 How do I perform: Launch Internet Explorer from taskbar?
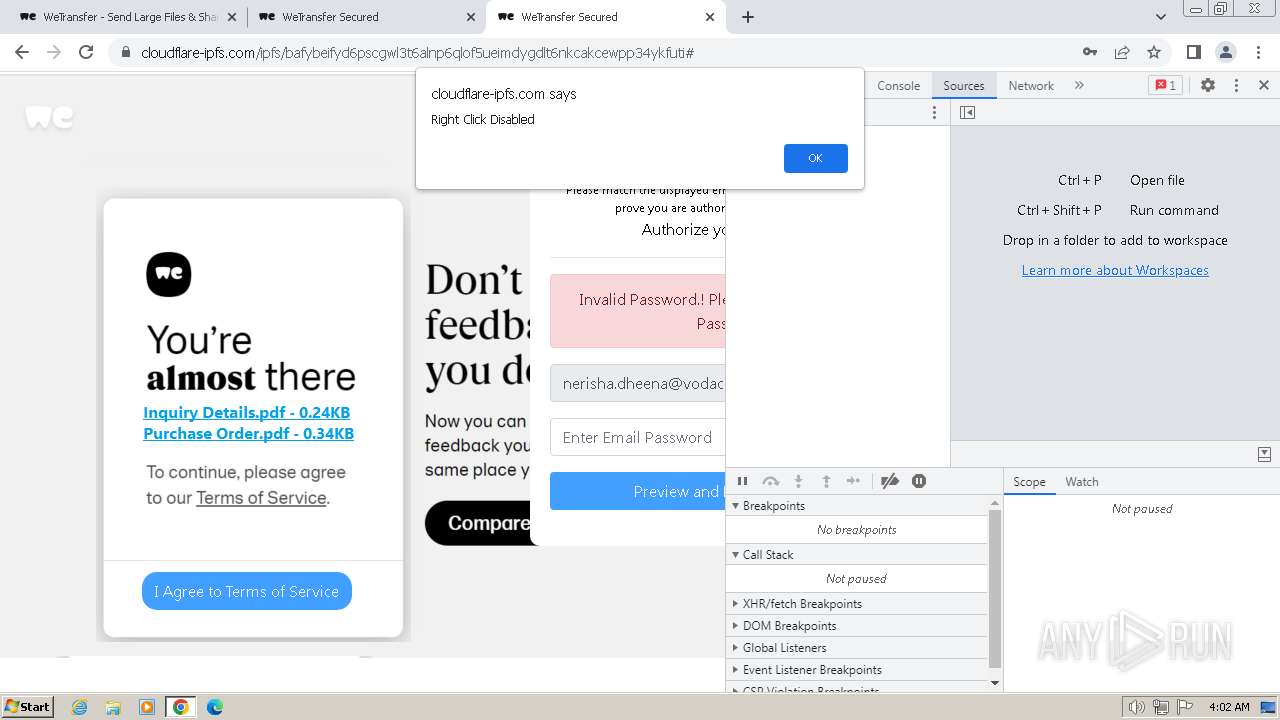(x=80, y=707)
